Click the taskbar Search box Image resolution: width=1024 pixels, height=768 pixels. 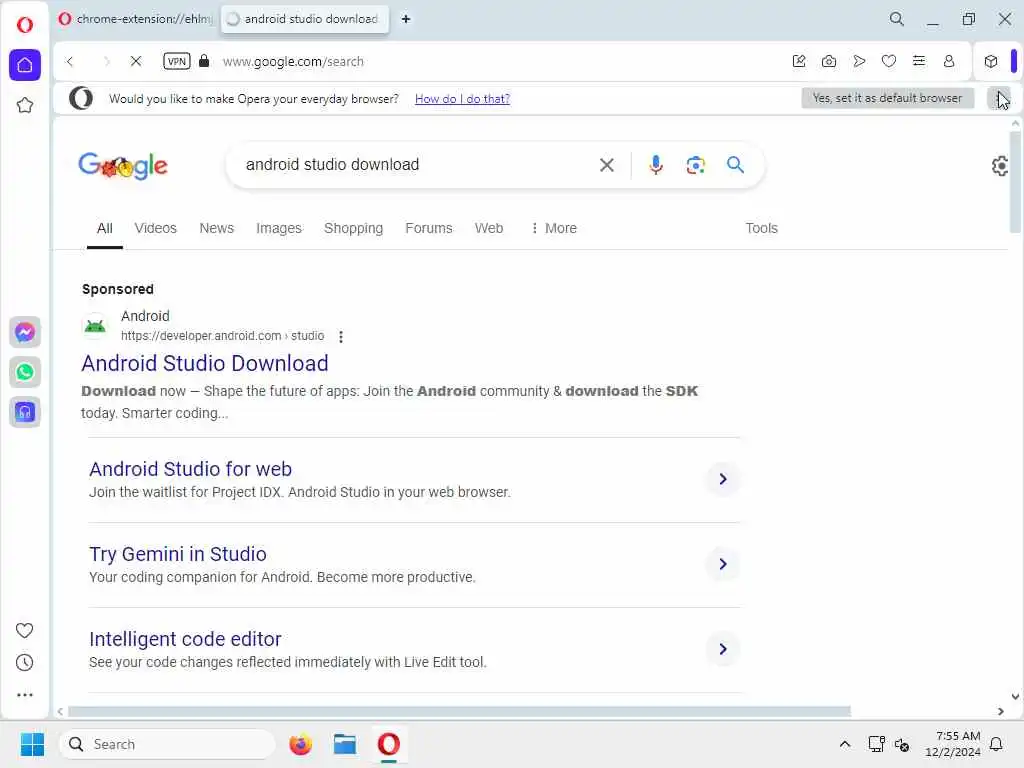[167, 744]
